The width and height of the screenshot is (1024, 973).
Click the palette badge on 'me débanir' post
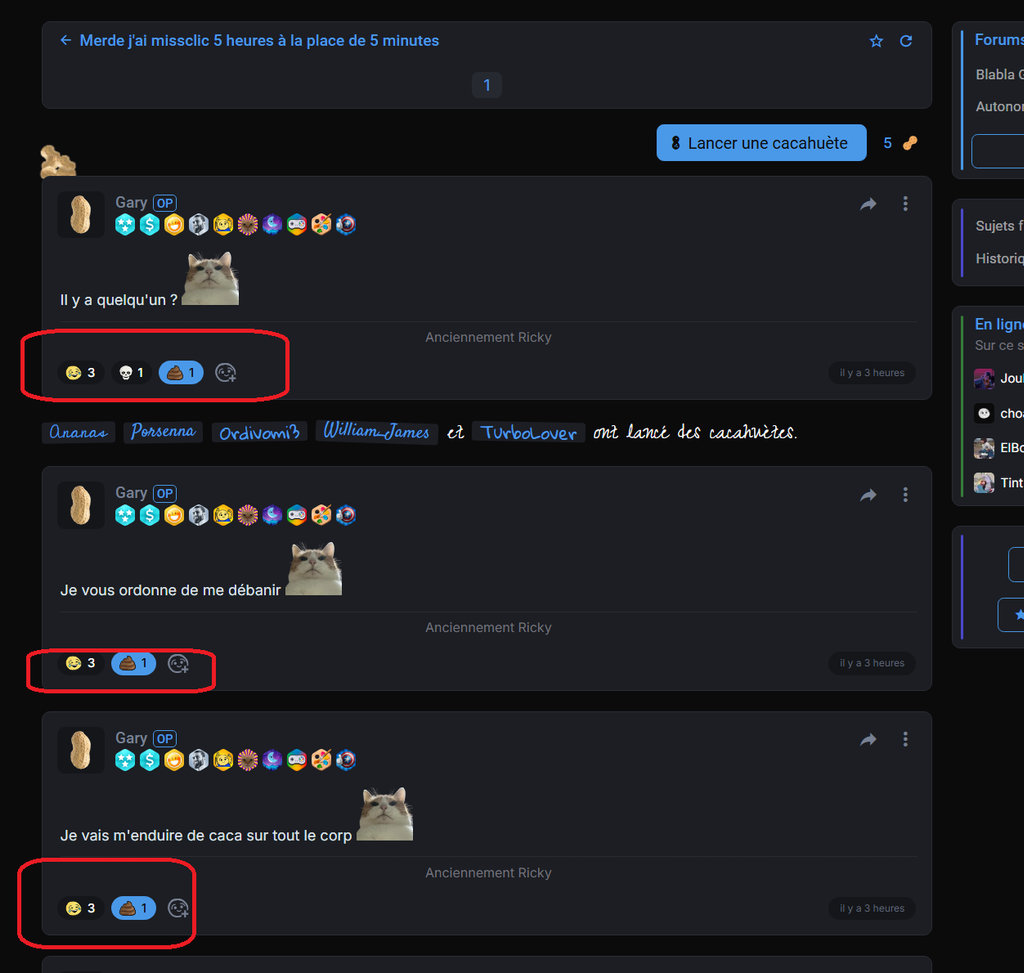tap(321, 515)
